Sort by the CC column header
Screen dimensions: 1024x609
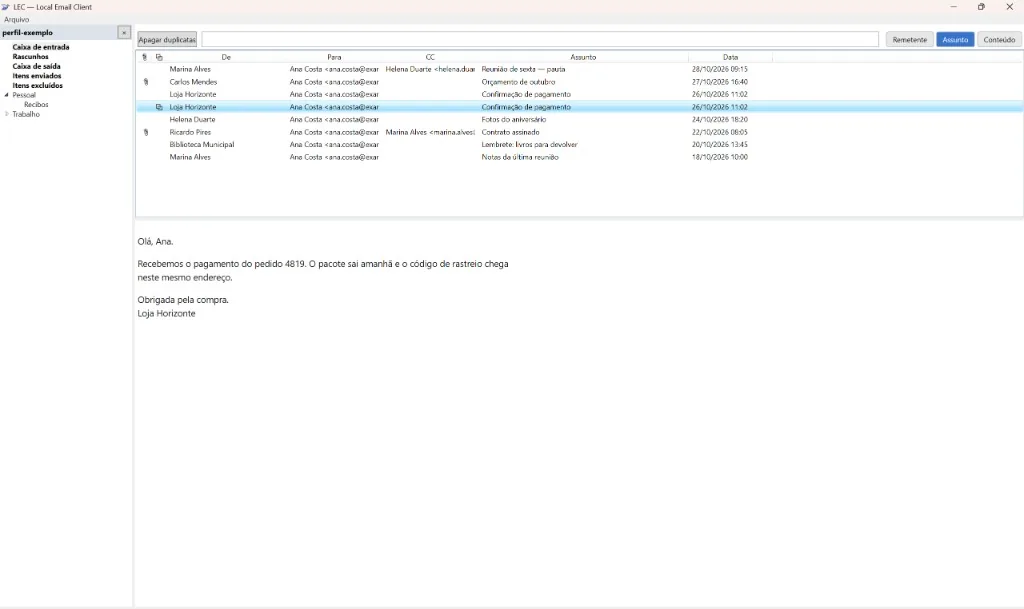(x=430, y=57)
